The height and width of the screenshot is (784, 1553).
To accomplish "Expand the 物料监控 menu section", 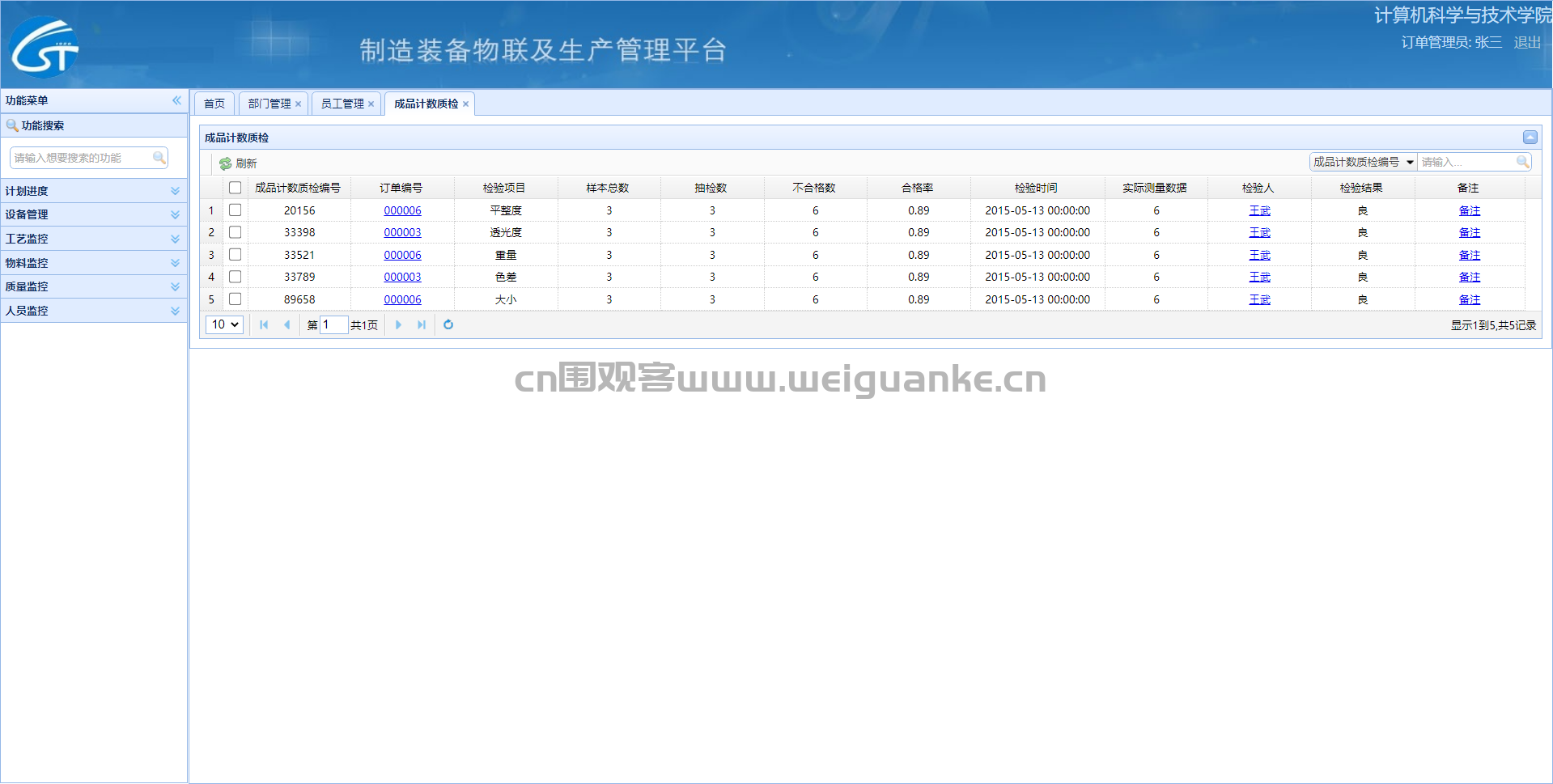I will click(x=94, y=263).
